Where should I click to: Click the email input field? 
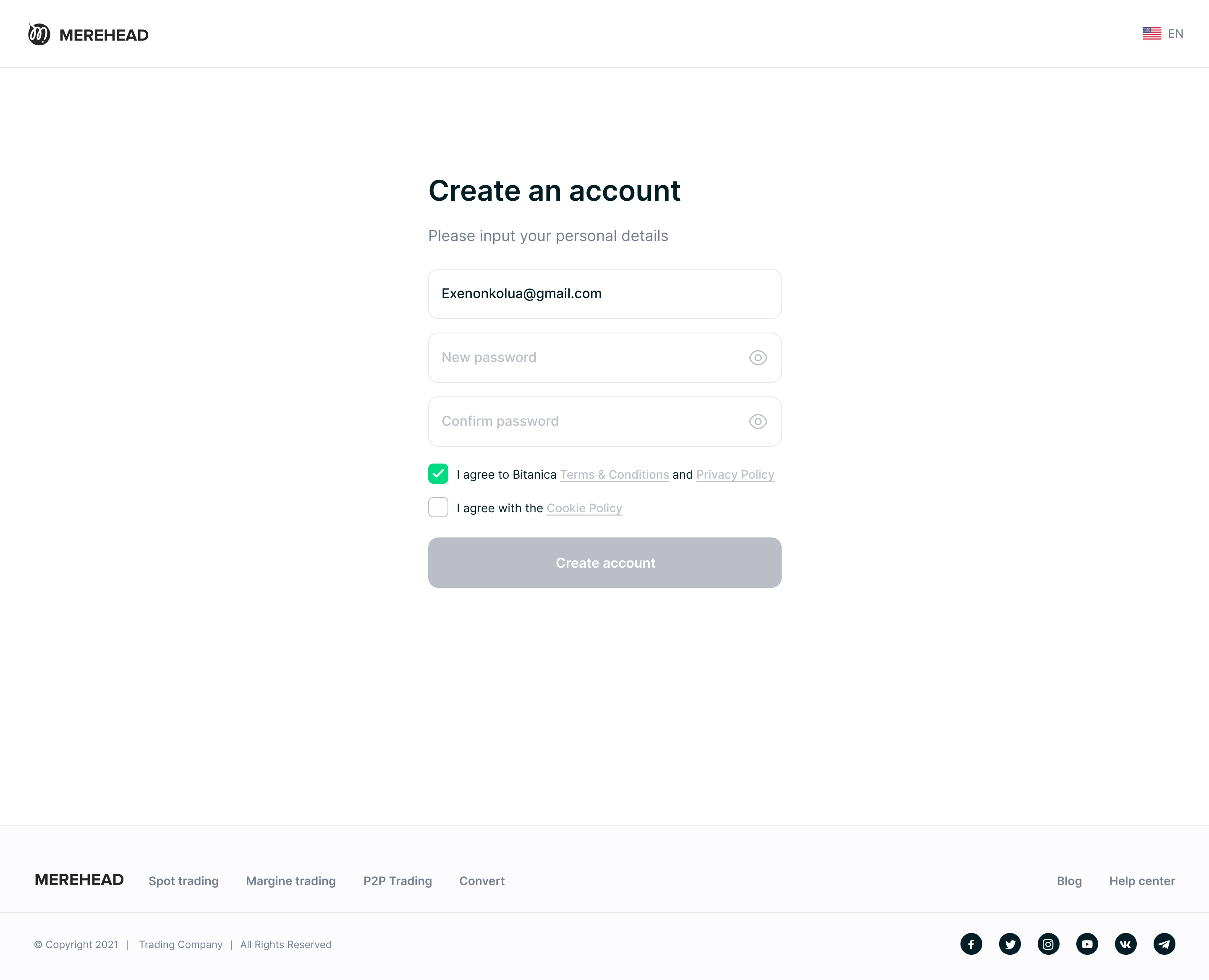click(x=604, y=294)
